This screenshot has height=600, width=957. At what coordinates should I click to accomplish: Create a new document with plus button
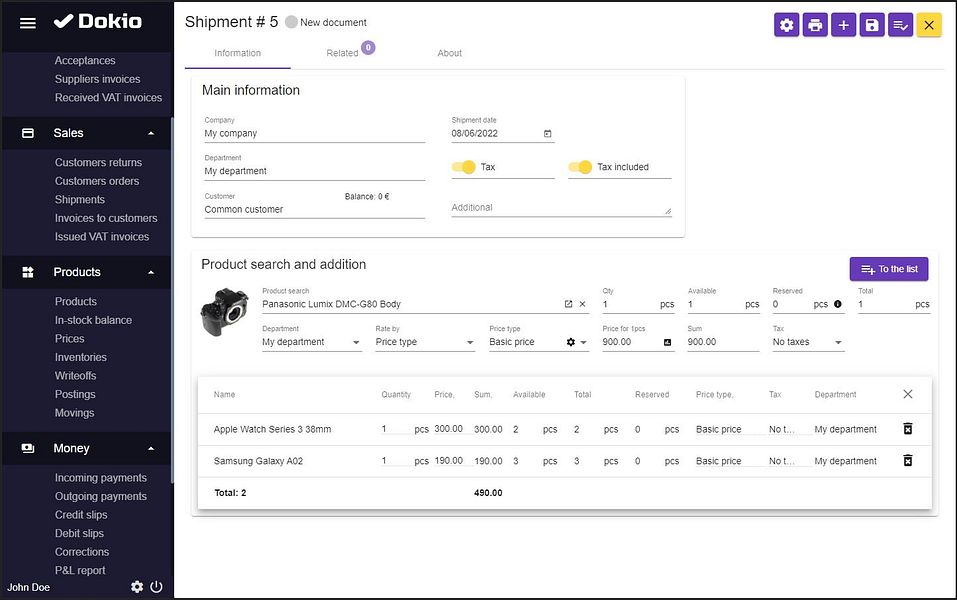click(x=843, y=25)
